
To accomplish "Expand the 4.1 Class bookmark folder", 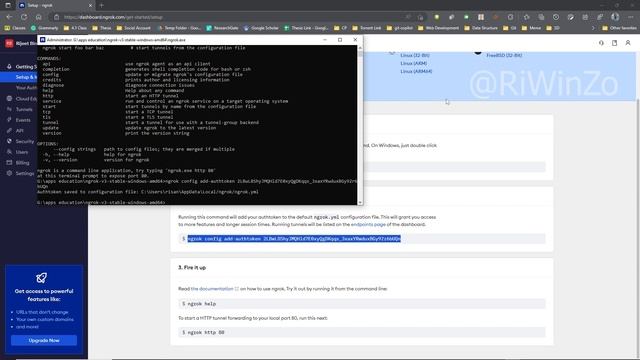I will tap(76, 28).
